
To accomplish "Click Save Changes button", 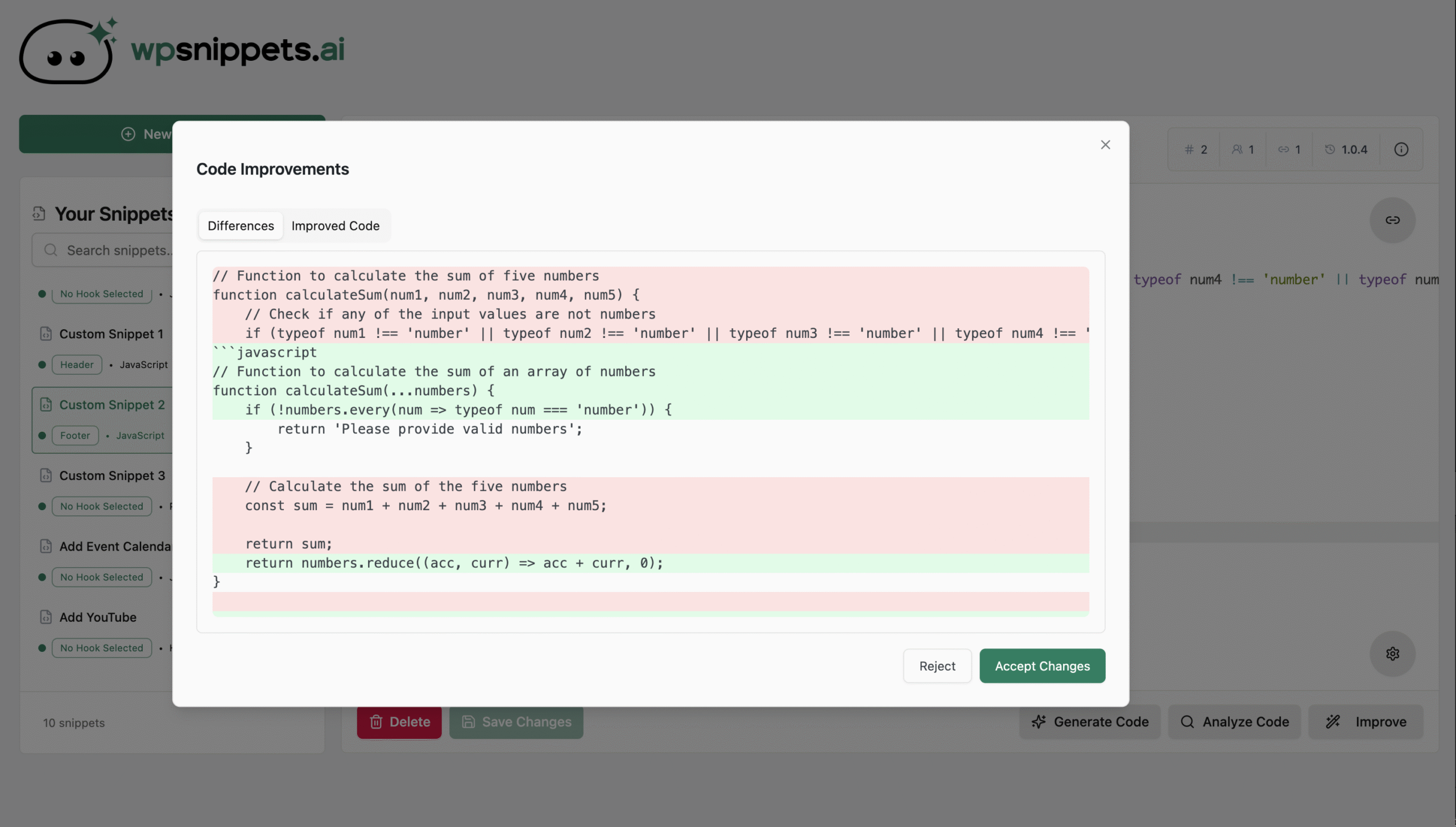I will [516, 722].
